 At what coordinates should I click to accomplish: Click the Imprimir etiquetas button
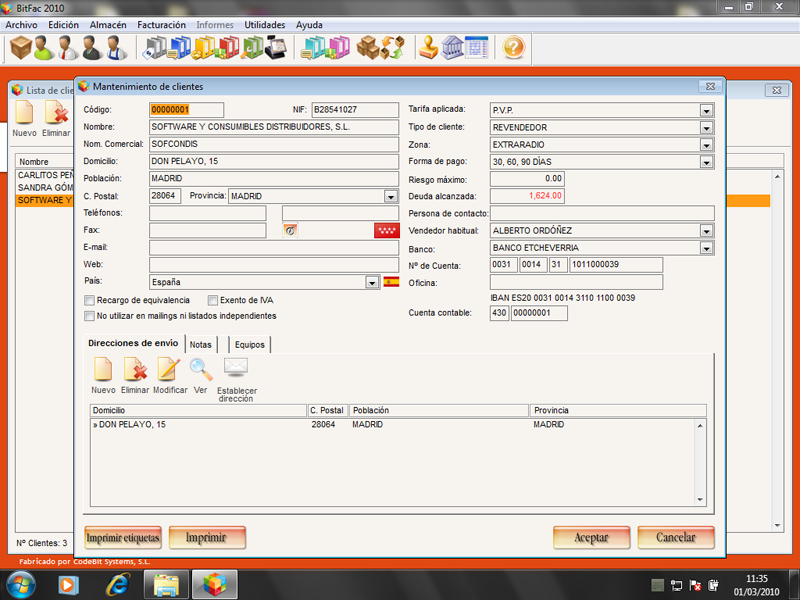(123, 538)
